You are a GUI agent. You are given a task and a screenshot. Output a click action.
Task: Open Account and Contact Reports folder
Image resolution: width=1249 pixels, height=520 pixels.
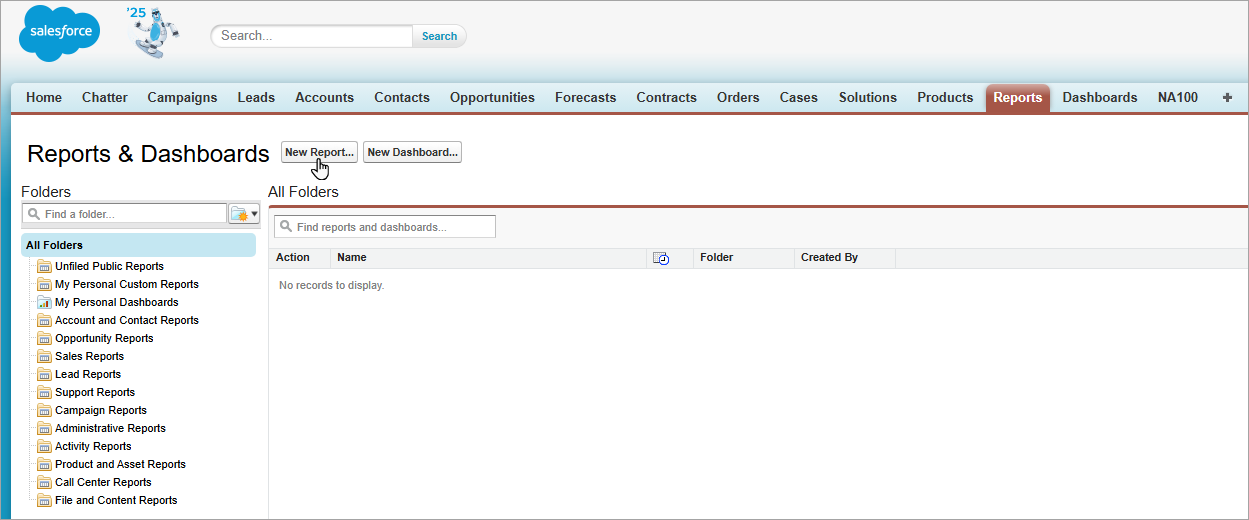click(127, 321)
